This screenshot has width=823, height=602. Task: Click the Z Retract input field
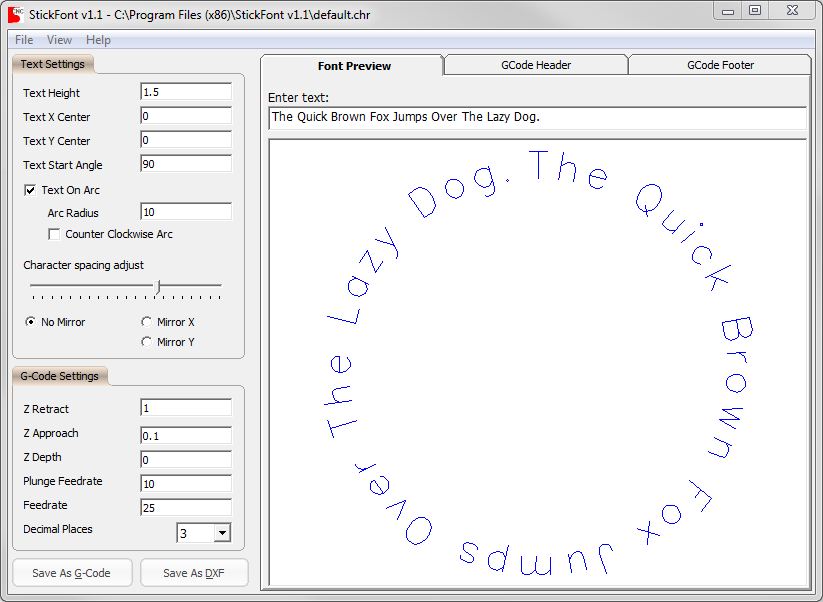(186, 408)
